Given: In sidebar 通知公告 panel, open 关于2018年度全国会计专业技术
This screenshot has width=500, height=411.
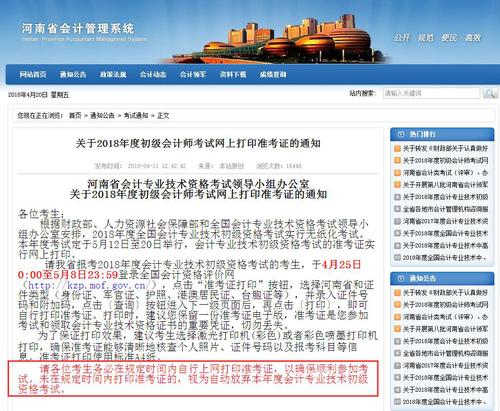Looking at the screenshot, I should [x=445, y=377].
